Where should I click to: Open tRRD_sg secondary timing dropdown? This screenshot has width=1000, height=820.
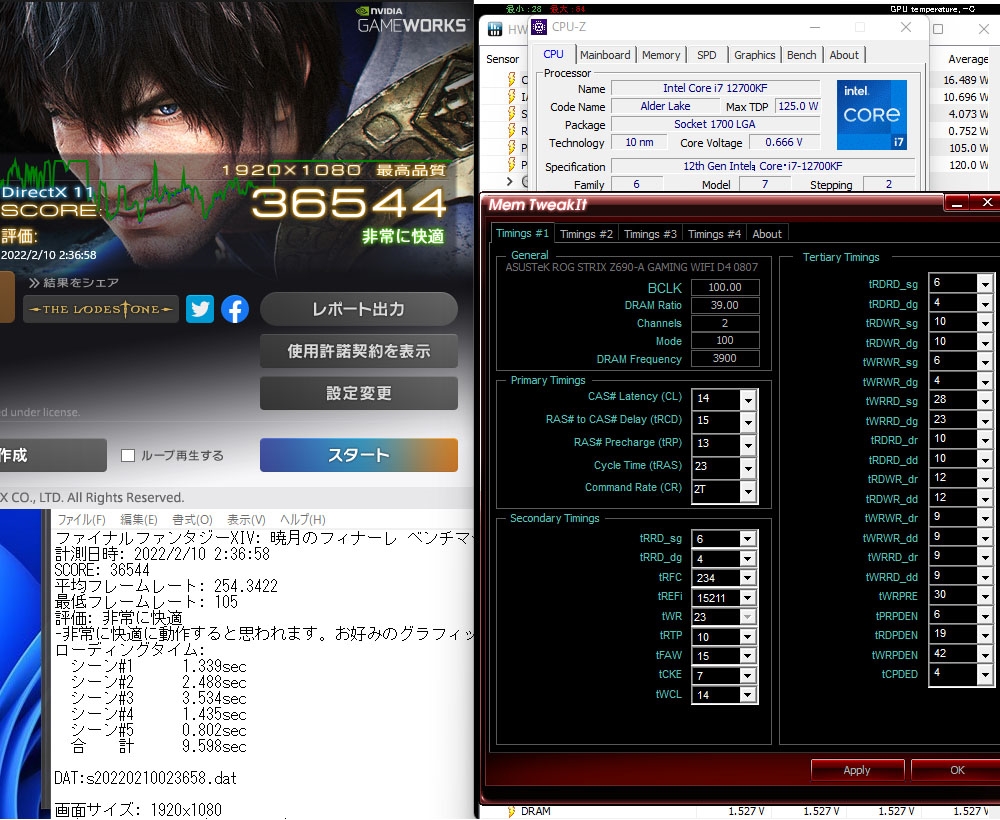pyautogui.click(x=748, y=539)
